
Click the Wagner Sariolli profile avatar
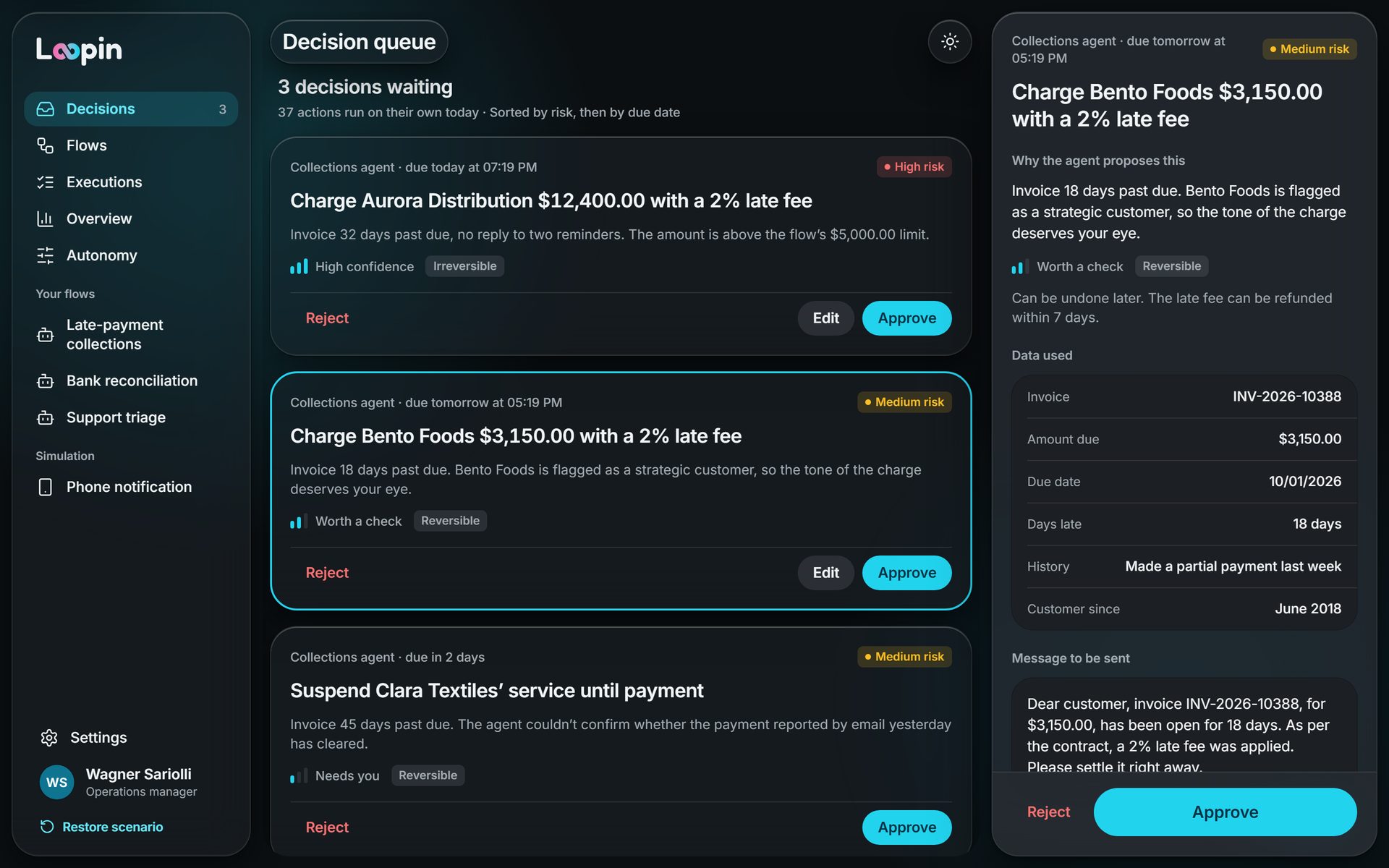pyautogui.click(x=57, y=782)
